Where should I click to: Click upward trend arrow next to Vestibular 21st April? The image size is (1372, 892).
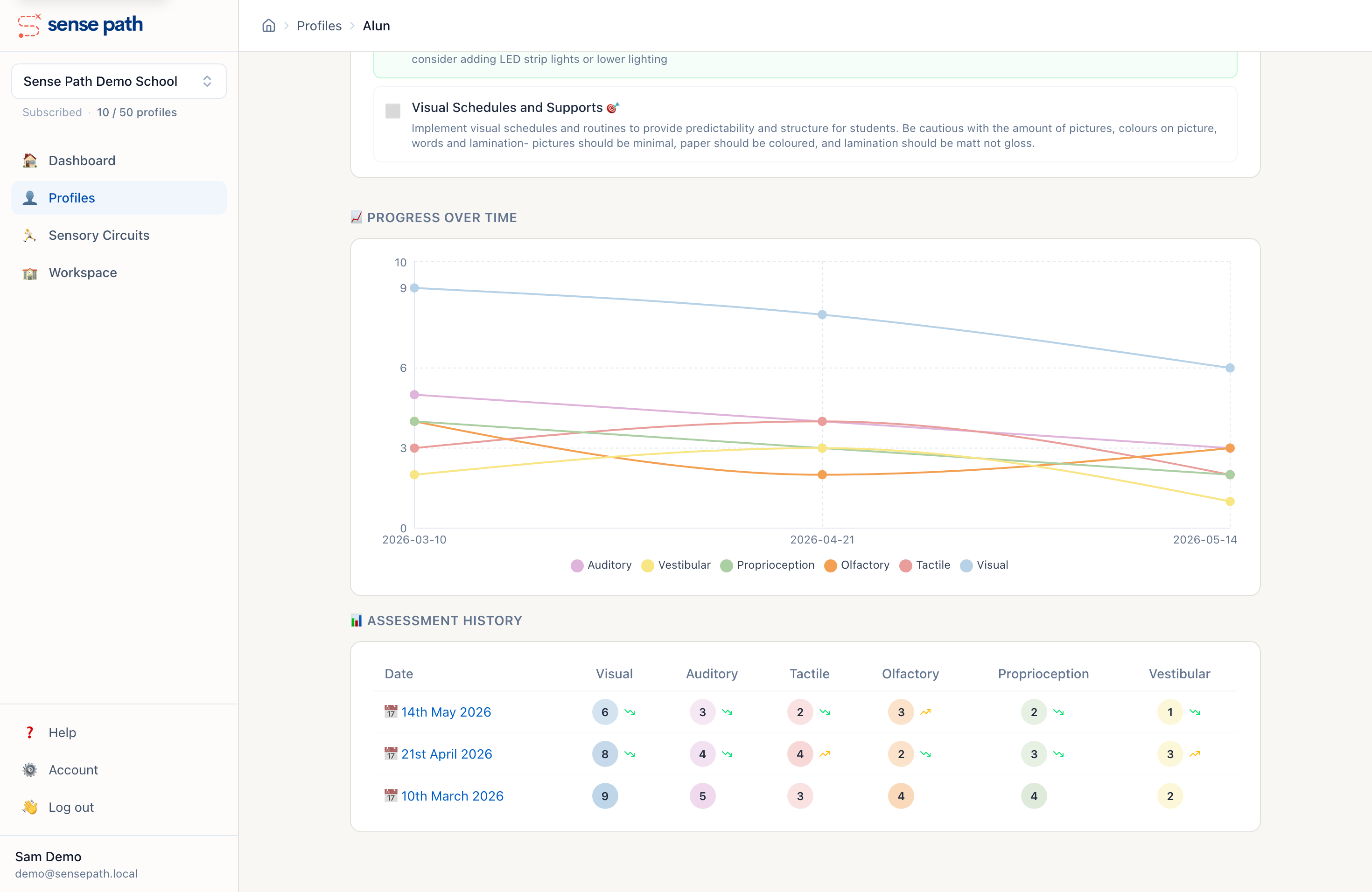pos(1195,754)
